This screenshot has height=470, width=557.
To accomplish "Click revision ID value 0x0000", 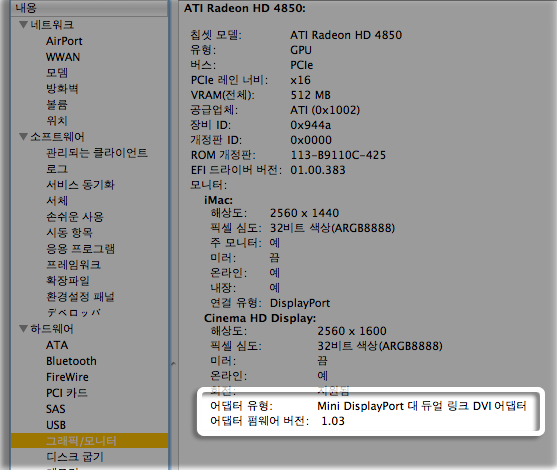I will tap(311, 140).
